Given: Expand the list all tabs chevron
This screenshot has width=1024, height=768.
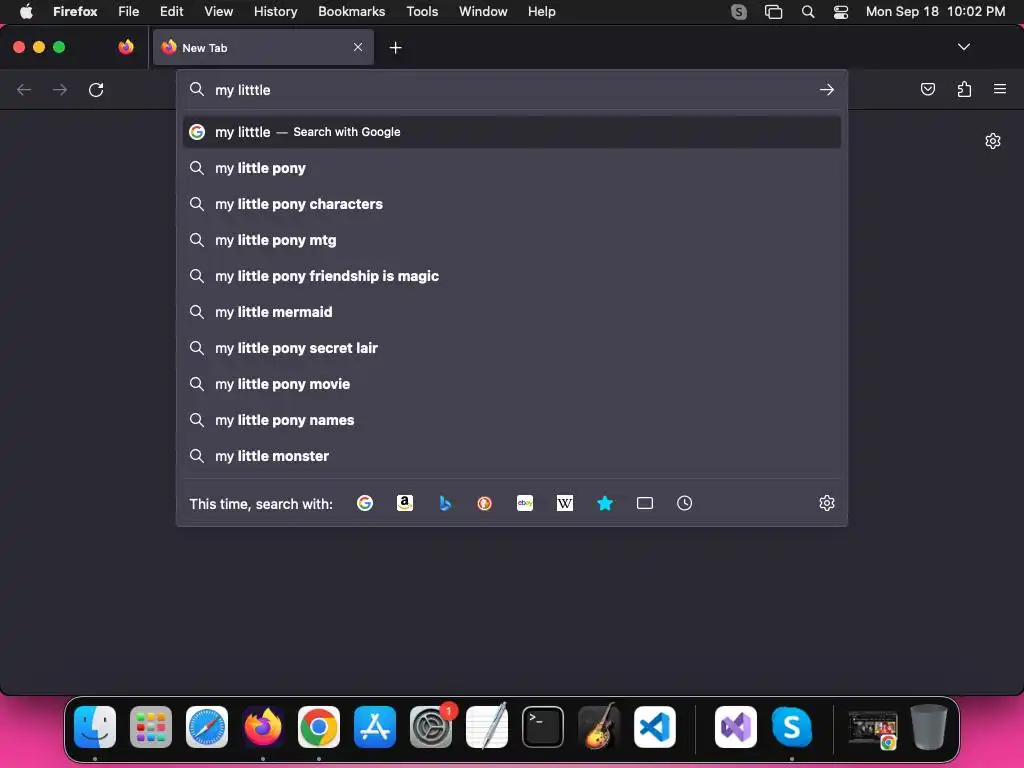Looking at the screenshot, I should coord(963,47).
